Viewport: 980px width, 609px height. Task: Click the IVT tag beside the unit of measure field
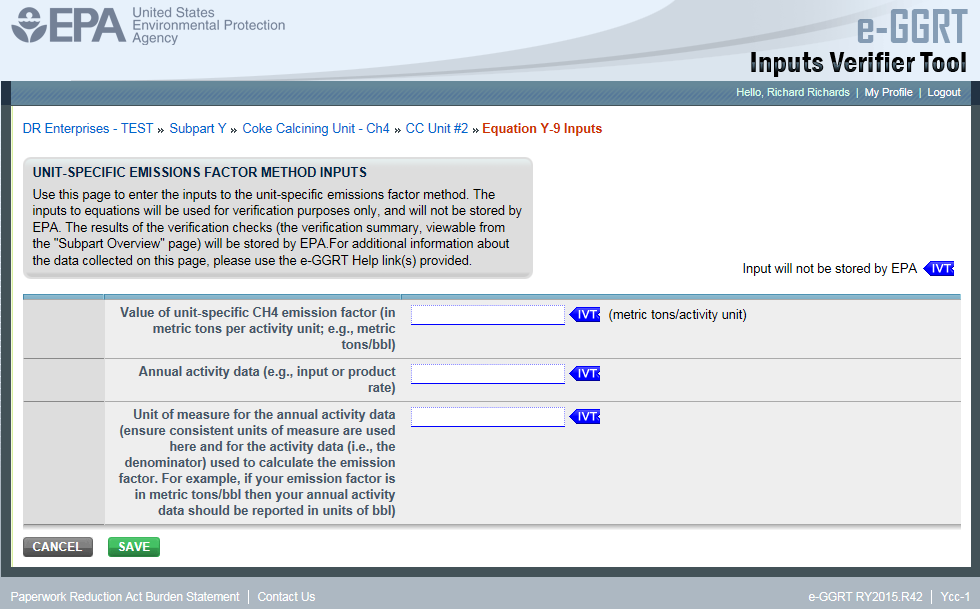point(585,416)
